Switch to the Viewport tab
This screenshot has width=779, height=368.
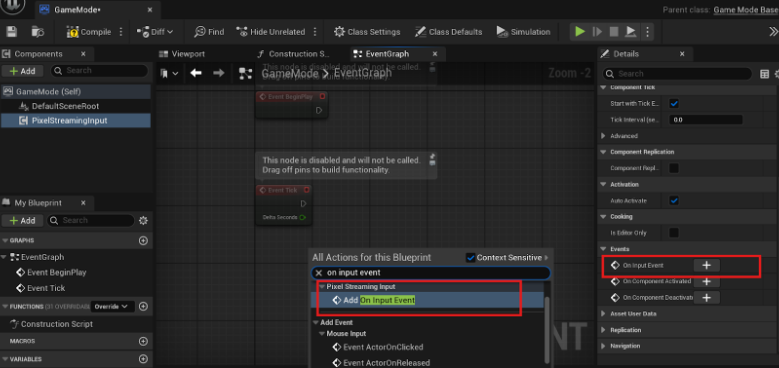tap(182, 54)
